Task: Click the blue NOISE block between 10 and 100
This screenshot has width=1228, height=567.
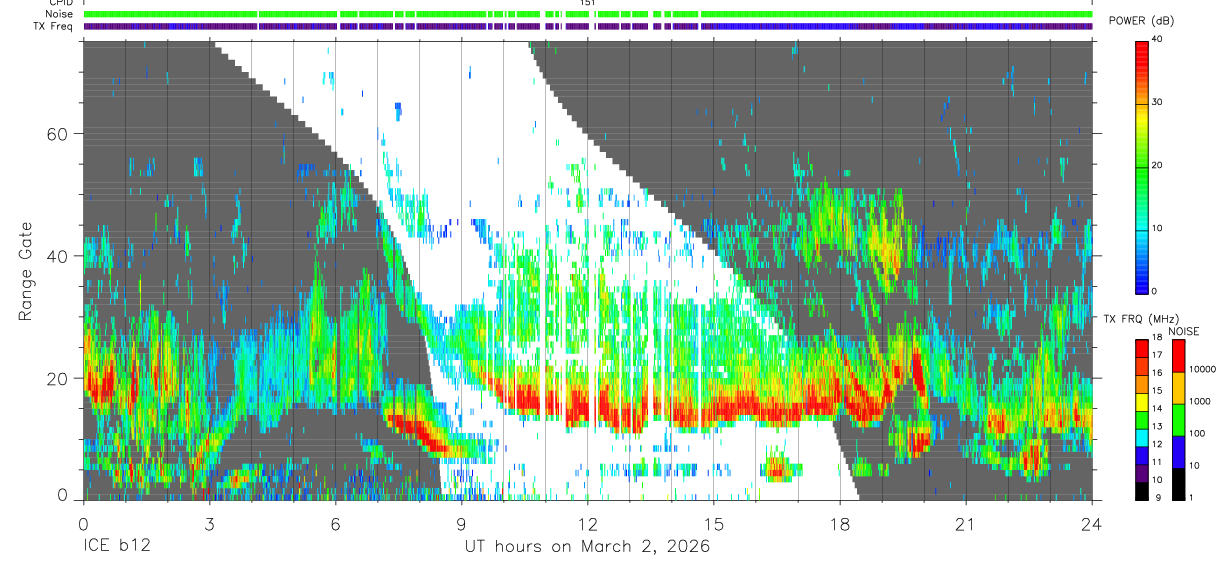Action: point(1178,452)
